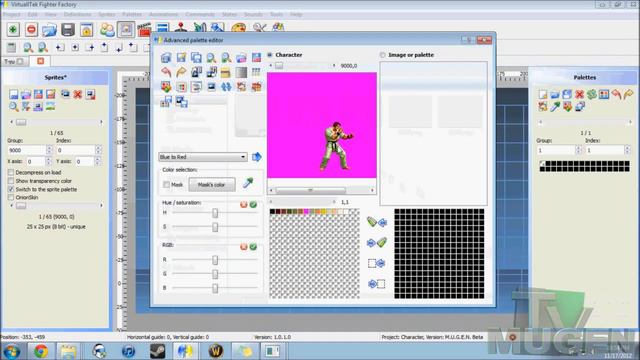Open the Help menu
This screenshot has height=360, width=640.
click(296, 14)
